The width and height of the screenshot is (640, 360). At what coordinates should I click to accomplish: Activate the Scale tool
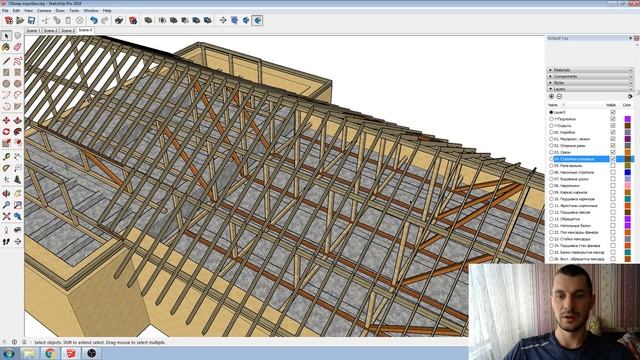[x=6, y=143]
